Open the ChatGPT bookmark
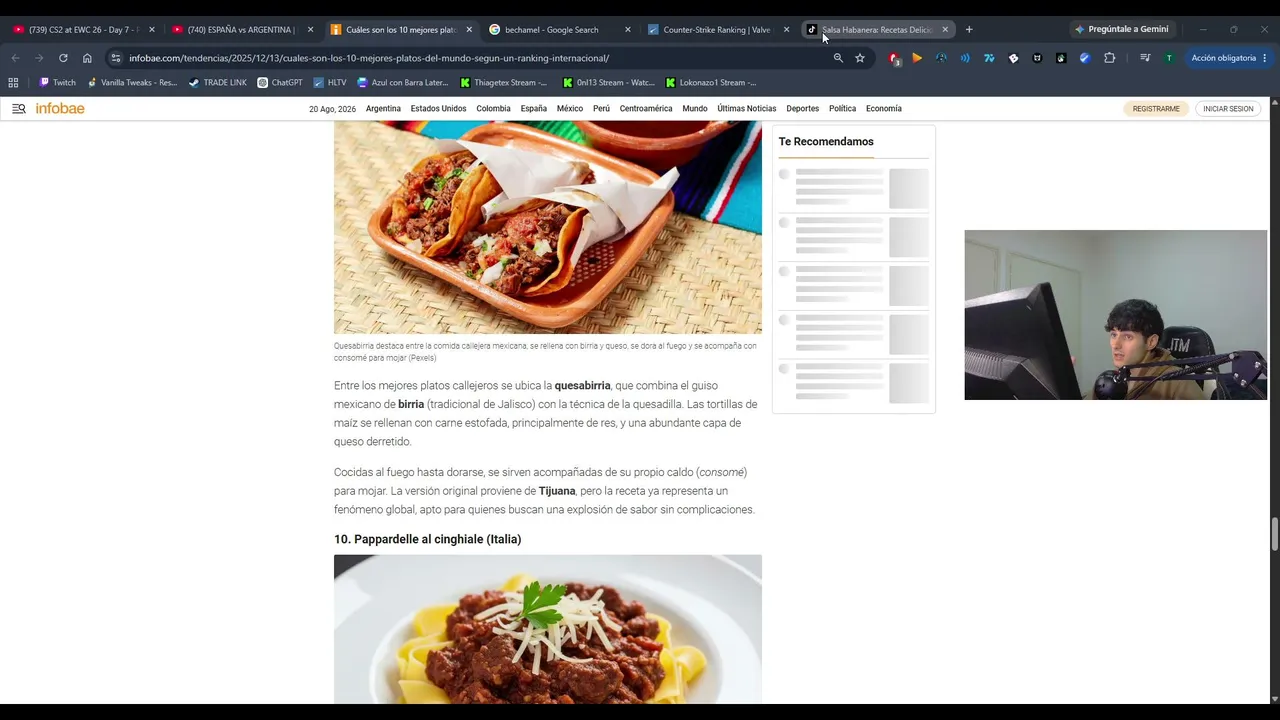This screenshot has width=1280, height=720. coord(280,82)
